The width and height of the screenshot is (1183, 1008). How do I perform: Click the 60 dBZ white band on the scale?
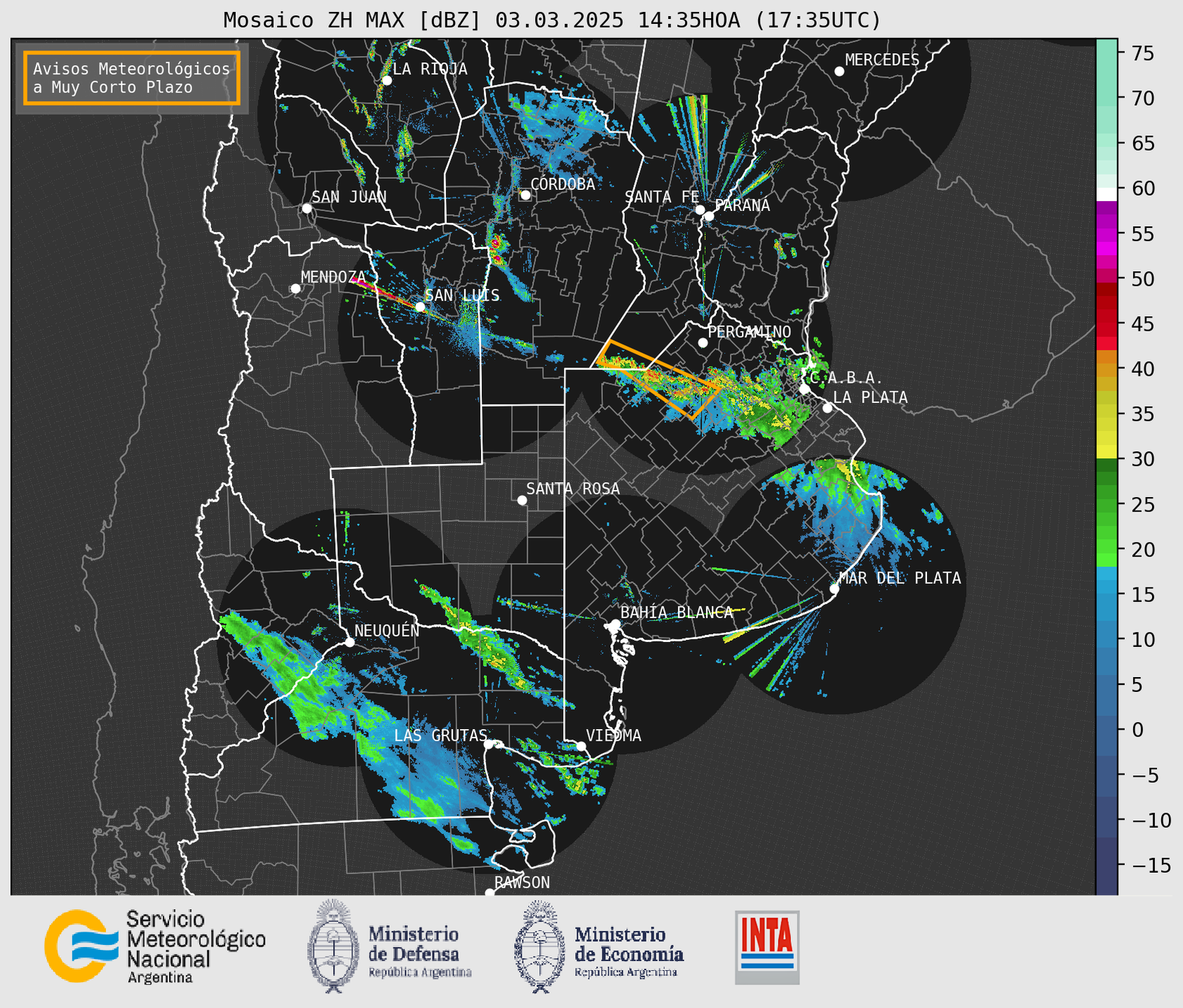[1107, 193]
